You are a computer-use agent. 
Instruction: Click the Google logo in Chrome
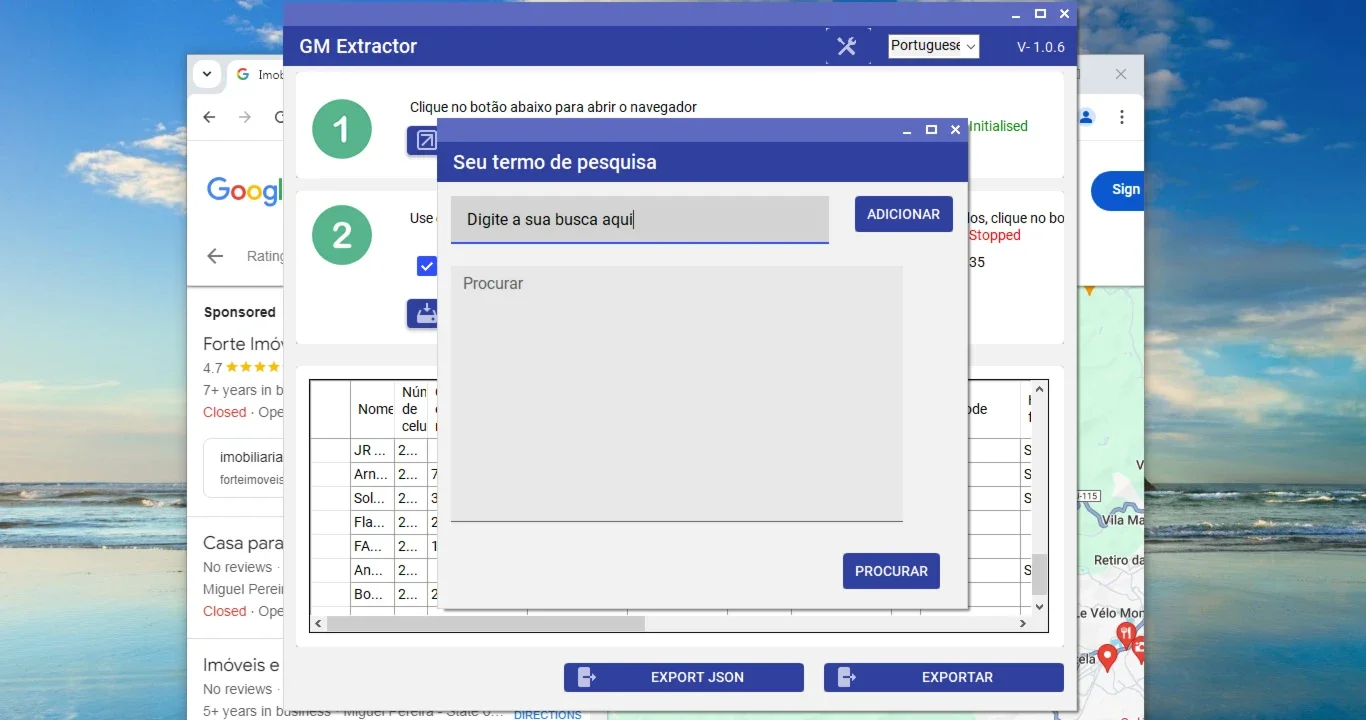pyautogui.click(x=245, y=190)
